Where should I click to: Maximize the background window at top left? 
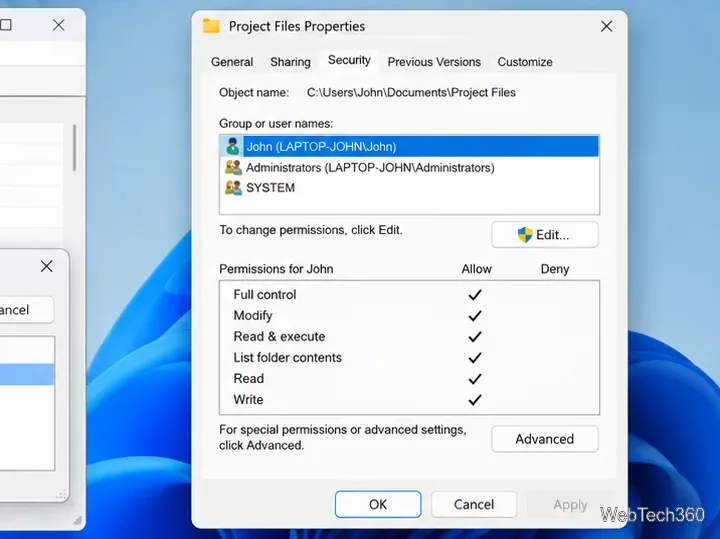click(x=6, y=25)
